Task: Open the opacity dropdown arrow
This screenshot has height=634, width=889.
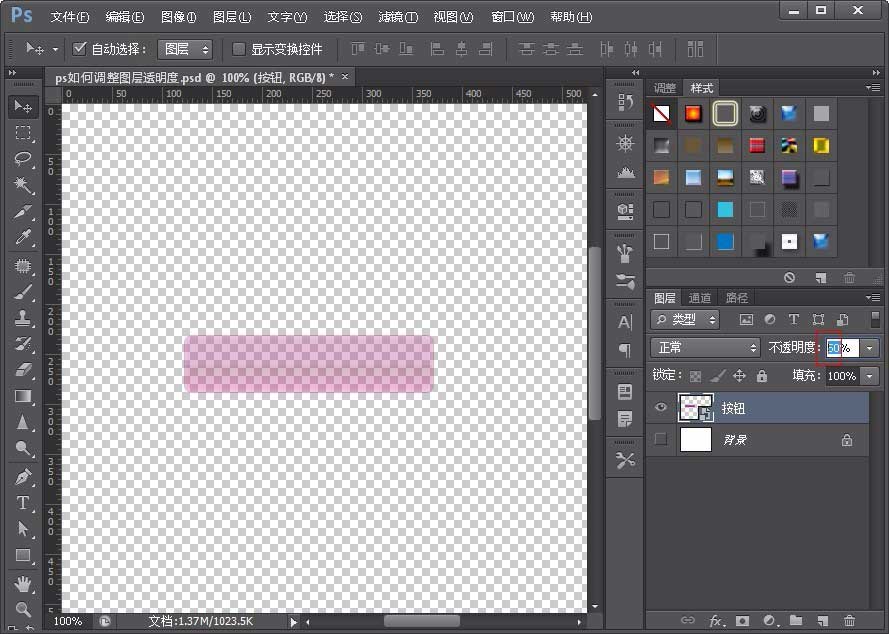Action: (869, 347)
